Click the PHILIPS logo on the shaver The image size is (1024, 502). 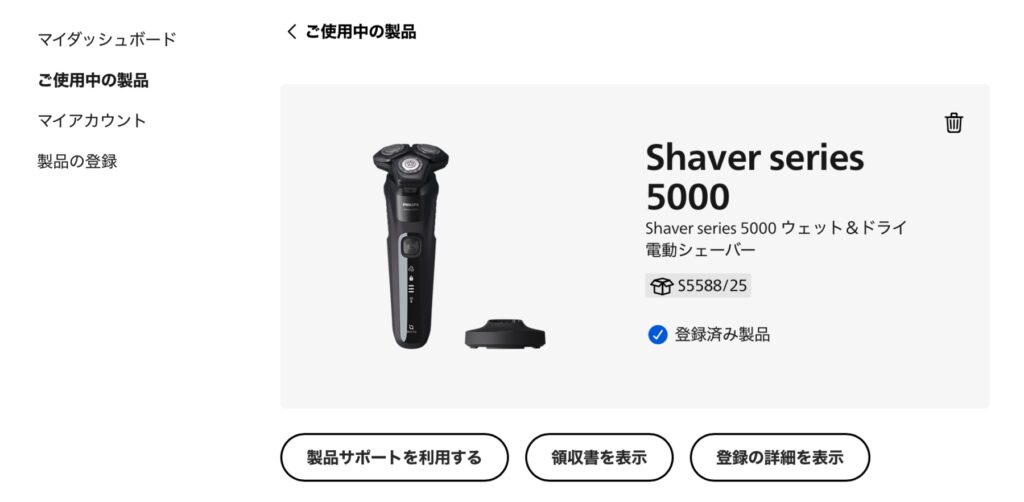click(409, 204)
